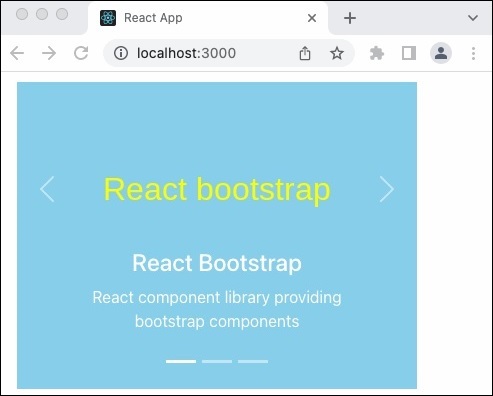This screenshot has height=396, width=493.
Task: Bookmark this page with the star
Action: point(337,53)
